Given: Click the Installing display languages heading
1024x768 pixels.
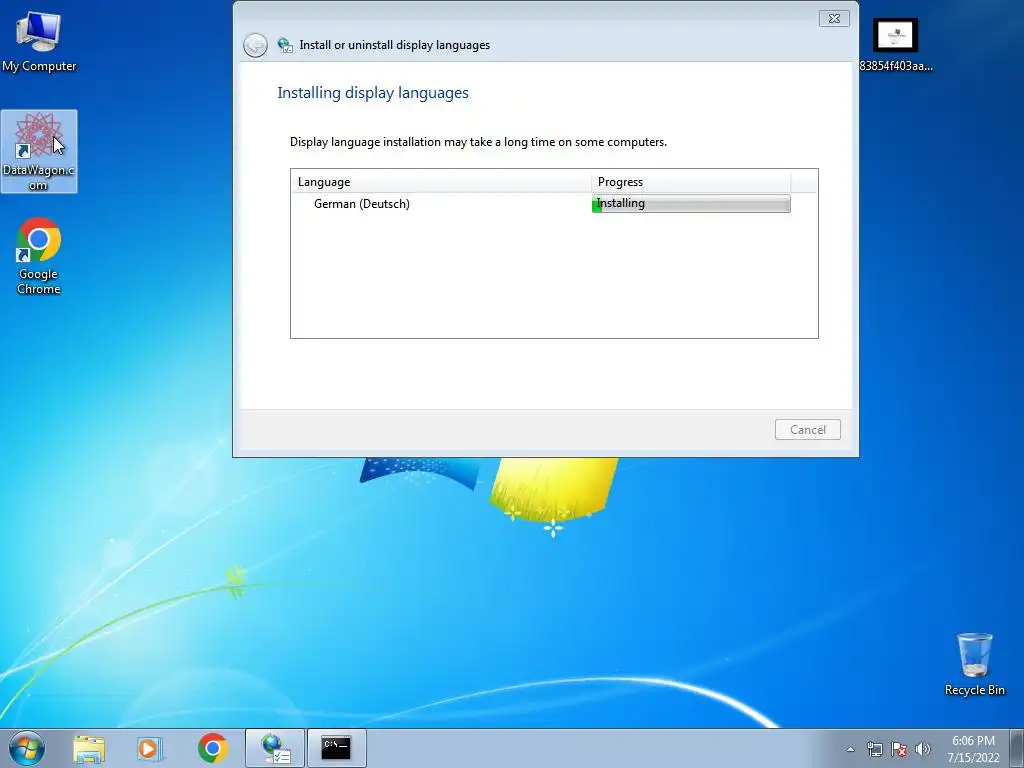Looking at the screenshot, I should pyautogui.click(x=373, y=93).
